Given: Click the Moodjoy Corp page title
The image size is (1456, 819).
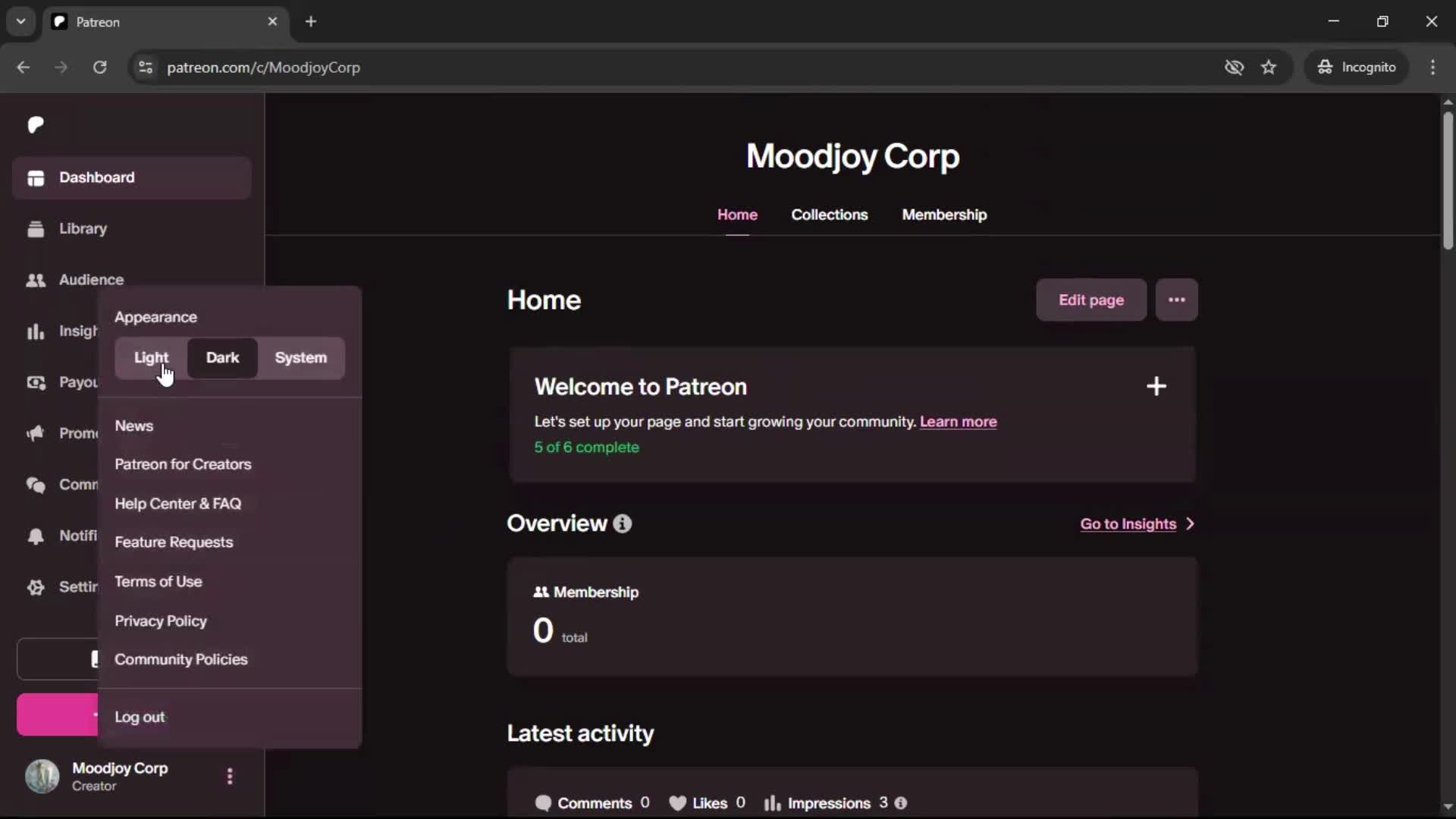Looking at the screenshot, I should click(x=852, y=156).
